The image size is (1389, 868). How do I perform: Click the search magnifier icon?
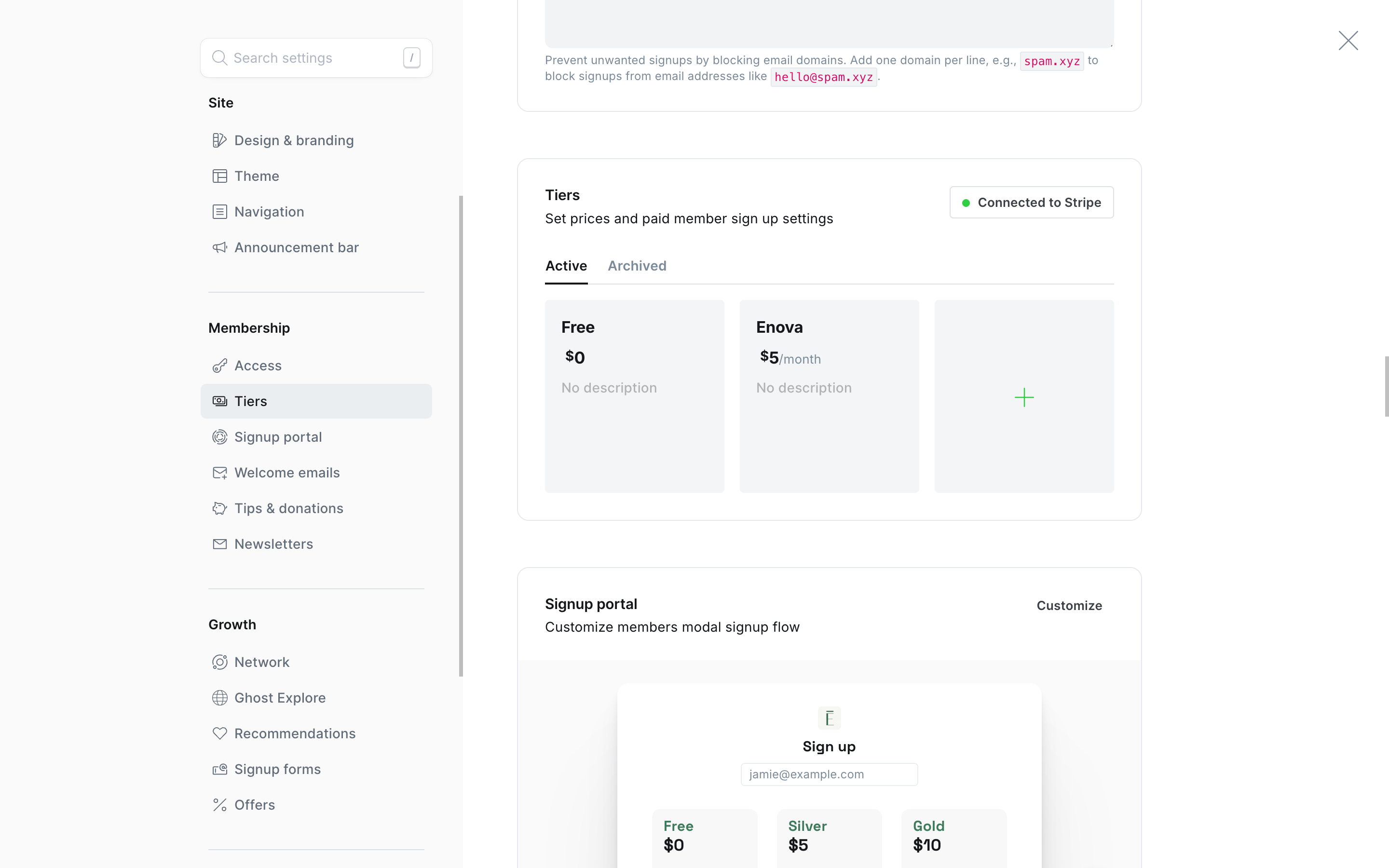click(219, 58)
